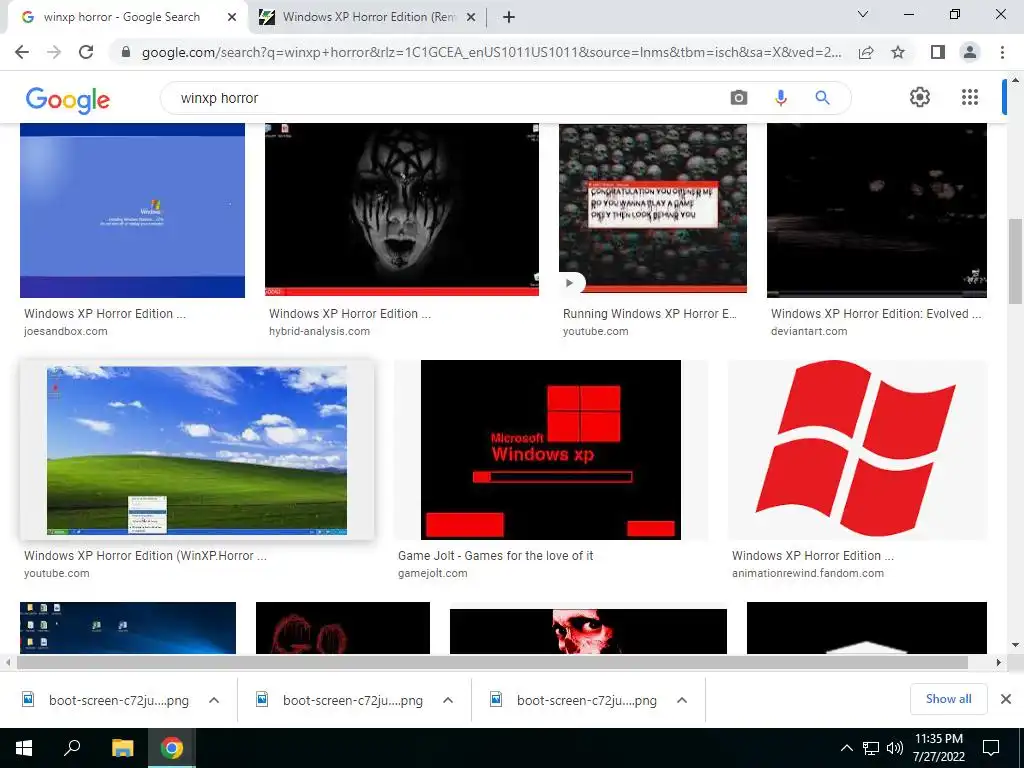Viewport: 1024px width, 768px height.
Task: Open the scary face thumbnail from hybrid-analysis
Action: (402, 210)
